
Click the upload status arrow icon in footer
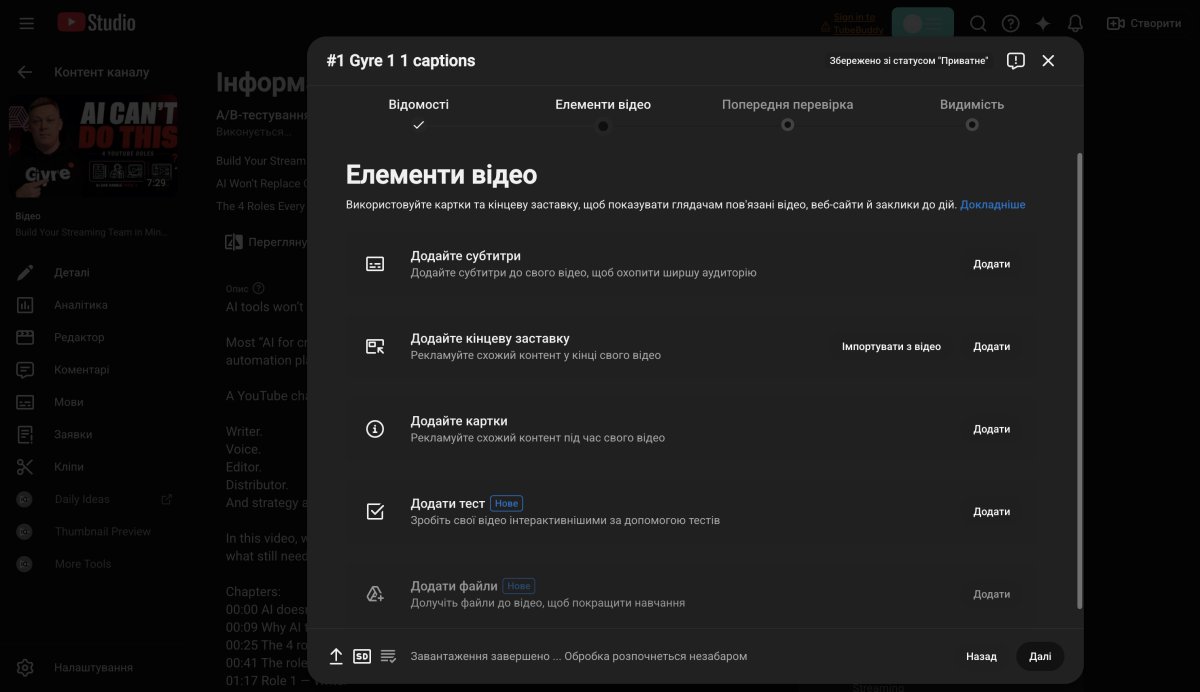pyautogui.click(x=336, y=656)
